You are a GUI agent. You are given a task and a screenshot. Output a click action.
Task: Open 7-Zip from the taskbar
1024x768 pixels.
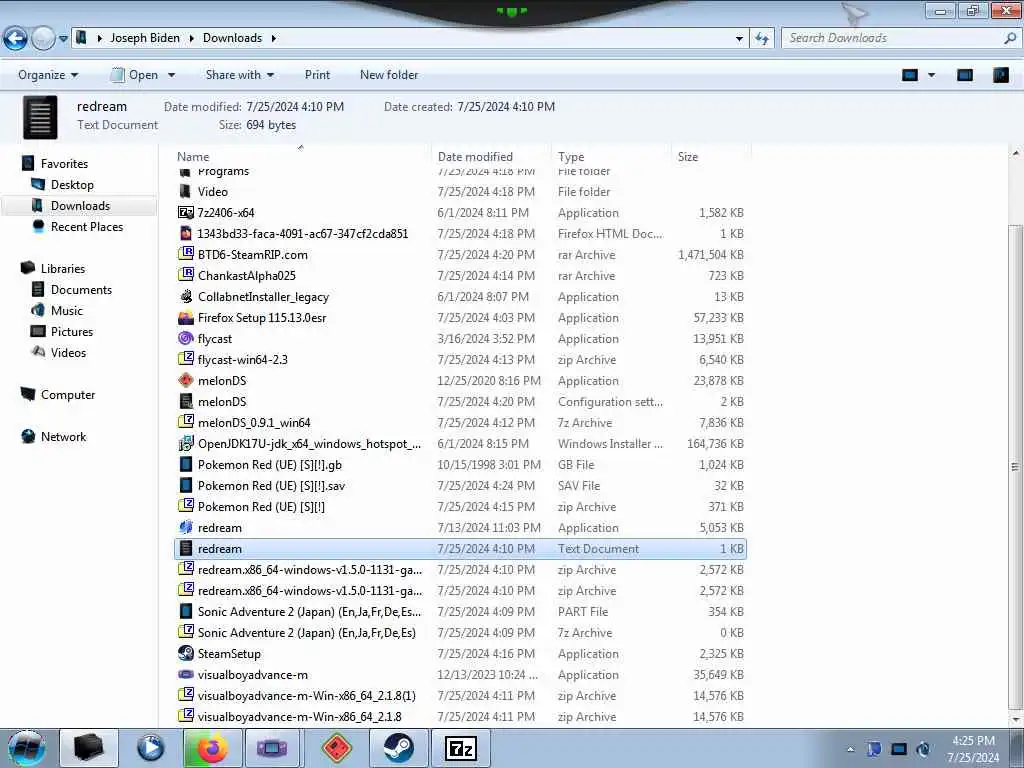coord(460,748)
